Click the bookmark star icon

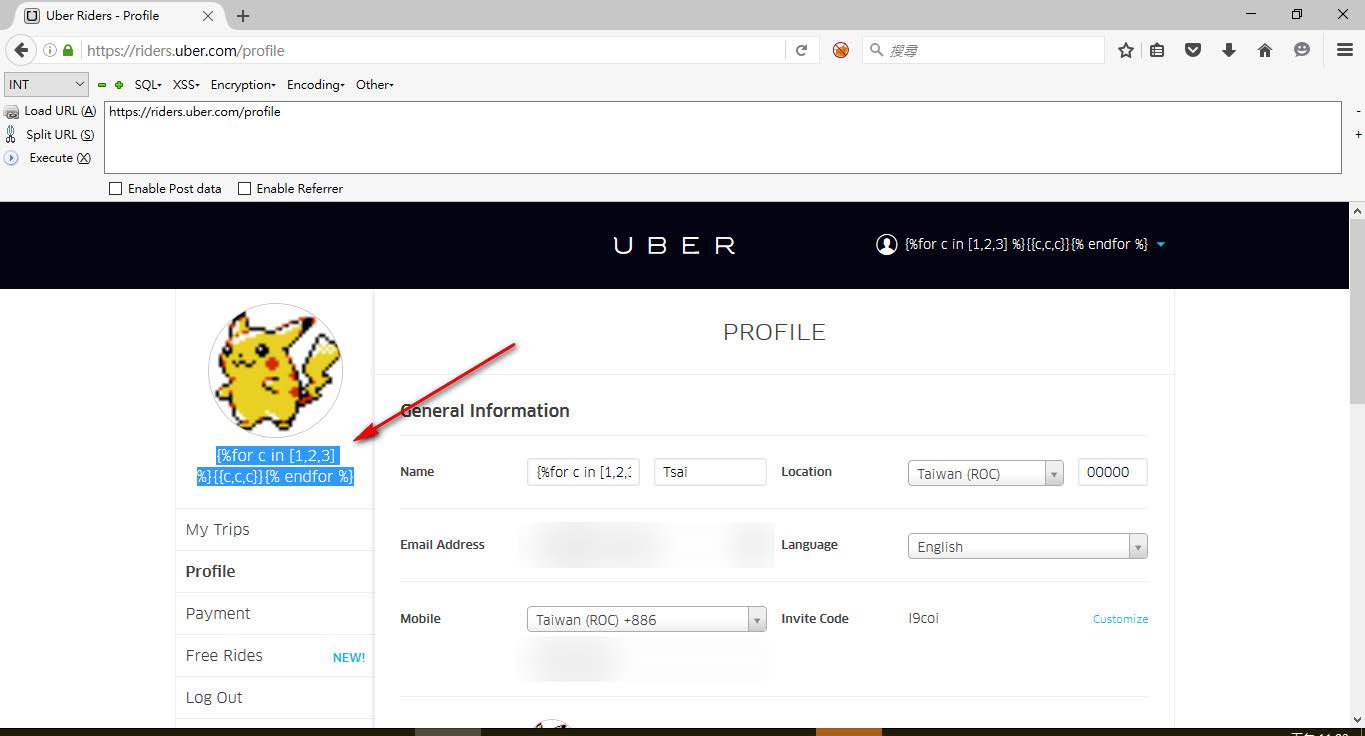(x=1126, y=50)
